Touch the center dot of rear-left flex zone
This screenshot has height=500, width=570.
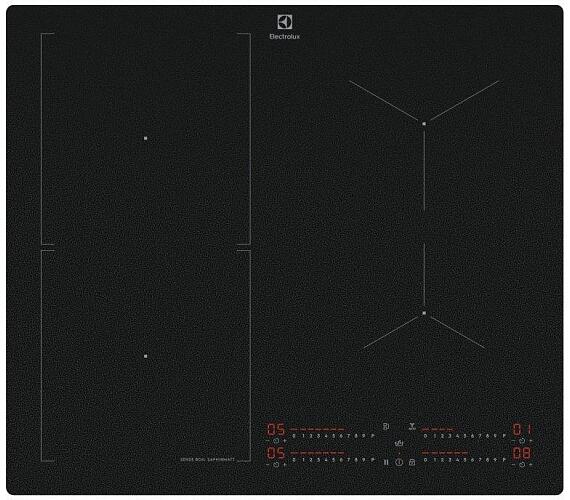(146, 138)
